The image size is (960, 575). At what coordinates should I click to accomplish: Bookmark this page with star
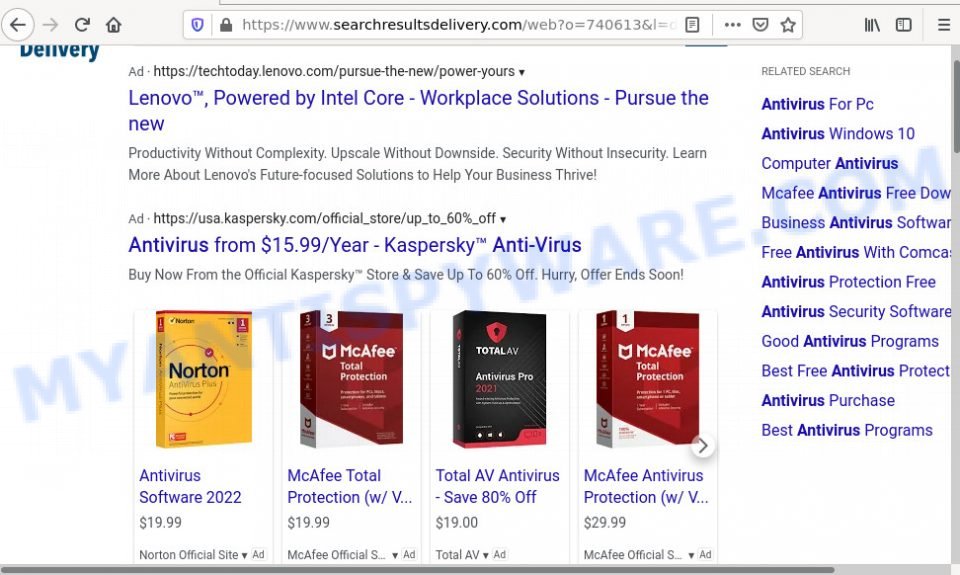788,24
